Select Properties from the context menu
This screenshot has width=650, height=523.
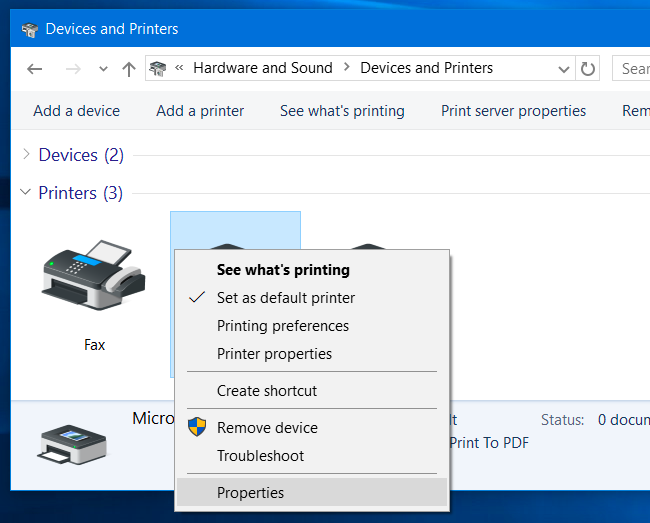250,492
